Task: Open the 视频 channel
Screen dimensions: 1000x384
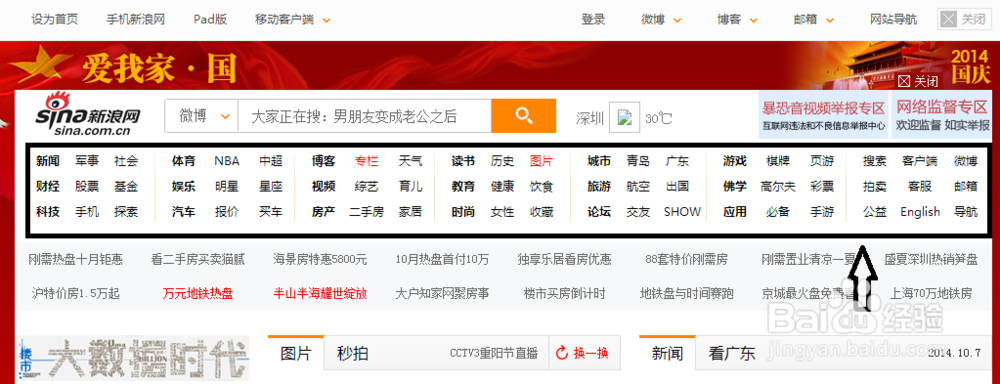Action: click(x=324, y=186)
